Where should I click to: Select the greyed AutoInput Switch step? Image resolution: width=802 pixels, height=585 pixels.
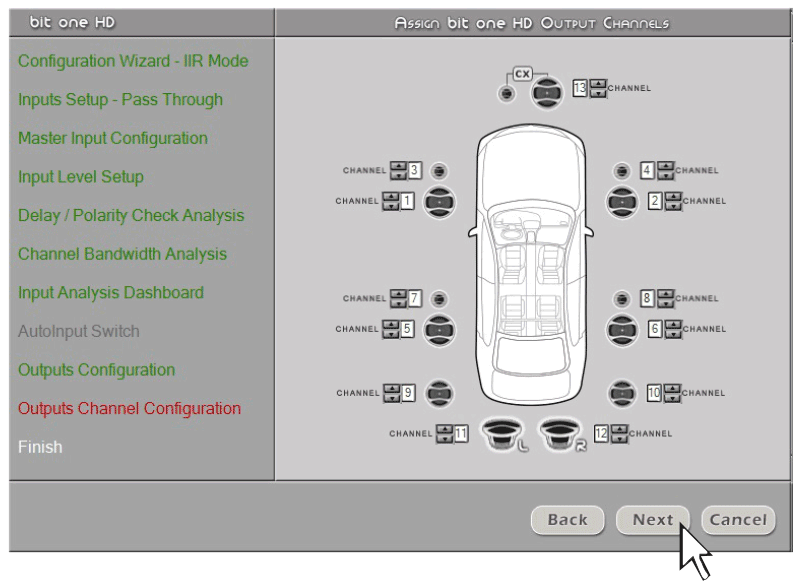(x=78, y=331)
